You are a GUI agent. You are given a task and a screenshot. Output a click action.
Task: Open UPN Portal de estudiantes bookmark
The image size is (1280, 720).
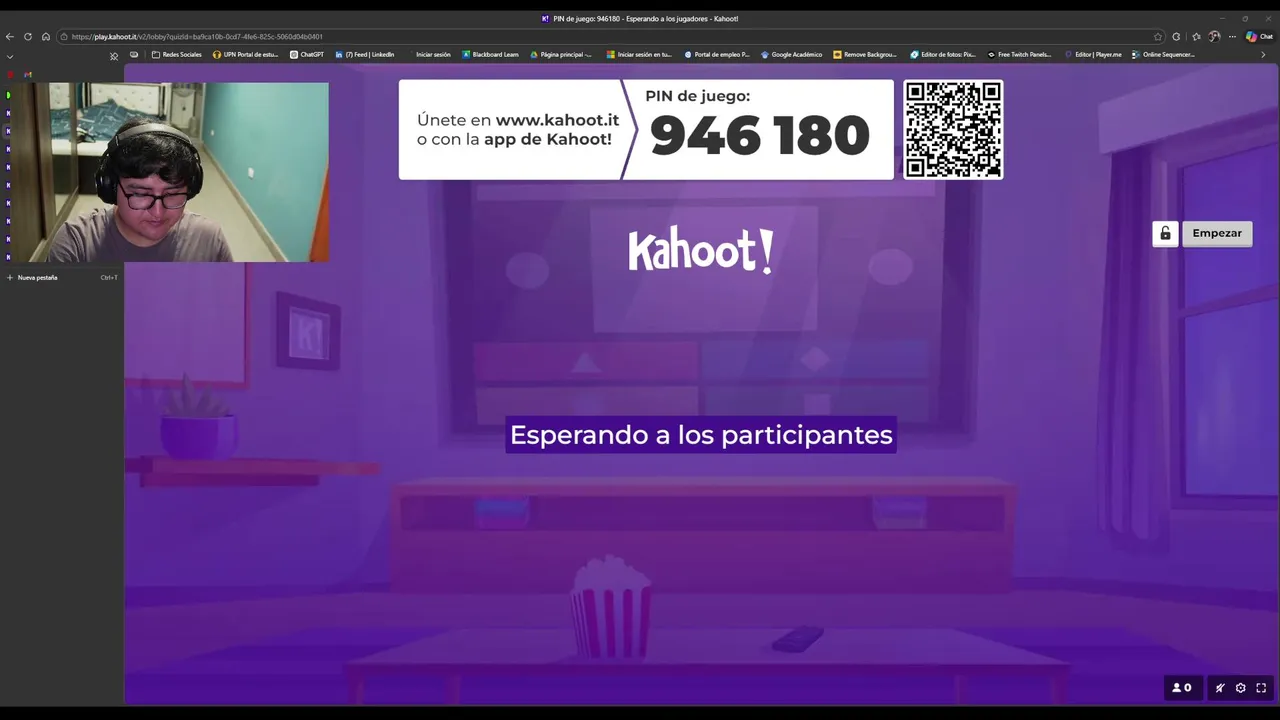[x=246, y=55]
